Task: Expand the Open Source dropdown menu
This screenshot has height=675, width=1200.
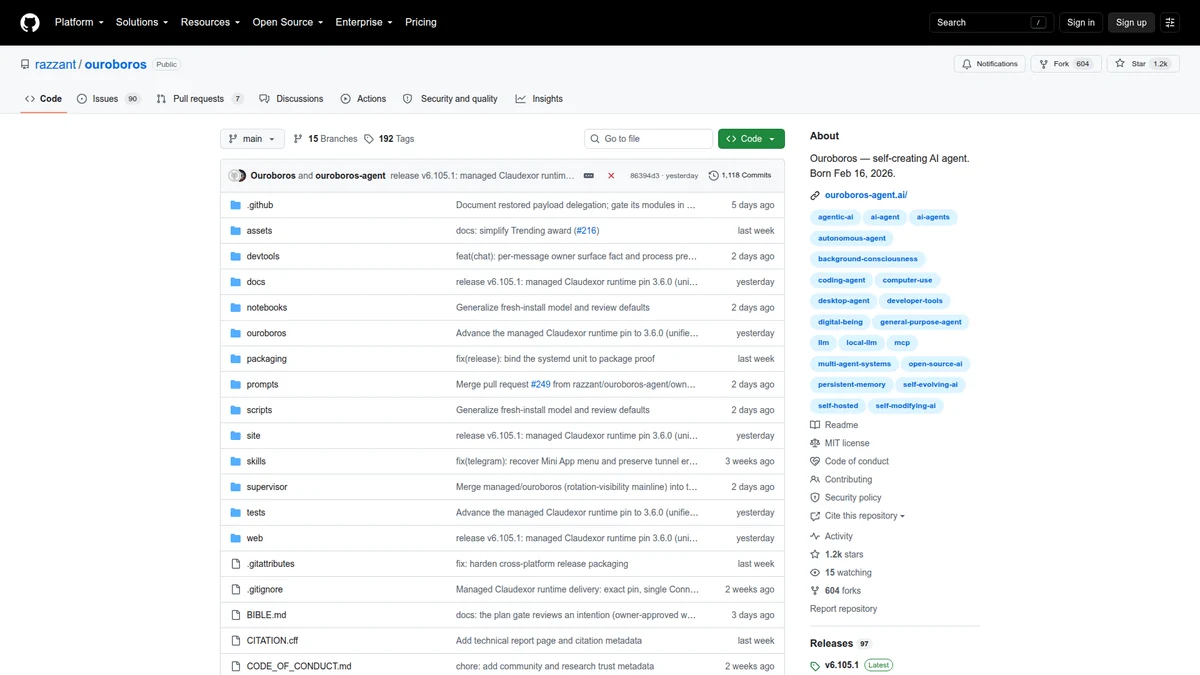Action: tap(288, 22)
